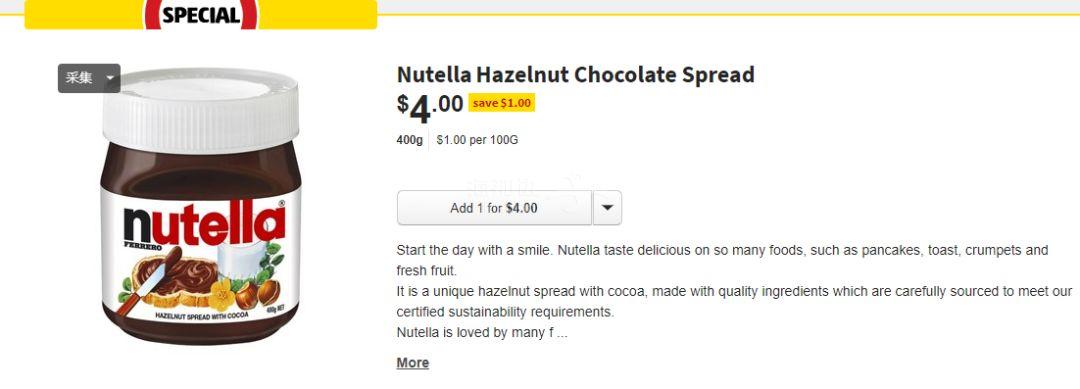Click the hazelnuts illustration on the jar
This screenshot has width=1080, height=389.
click(x=258, y=293)
